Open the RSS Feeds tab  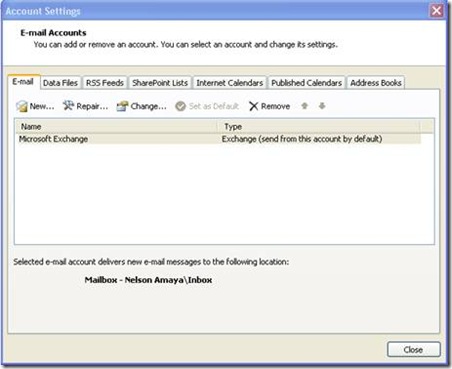click(105, 83)
